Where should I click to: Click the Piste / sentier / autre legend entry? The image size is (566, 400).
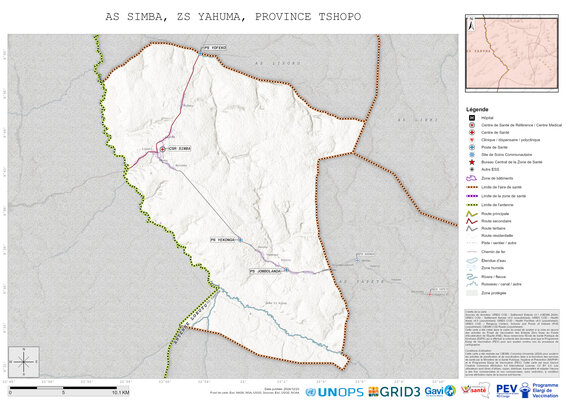tap(492, 243)
